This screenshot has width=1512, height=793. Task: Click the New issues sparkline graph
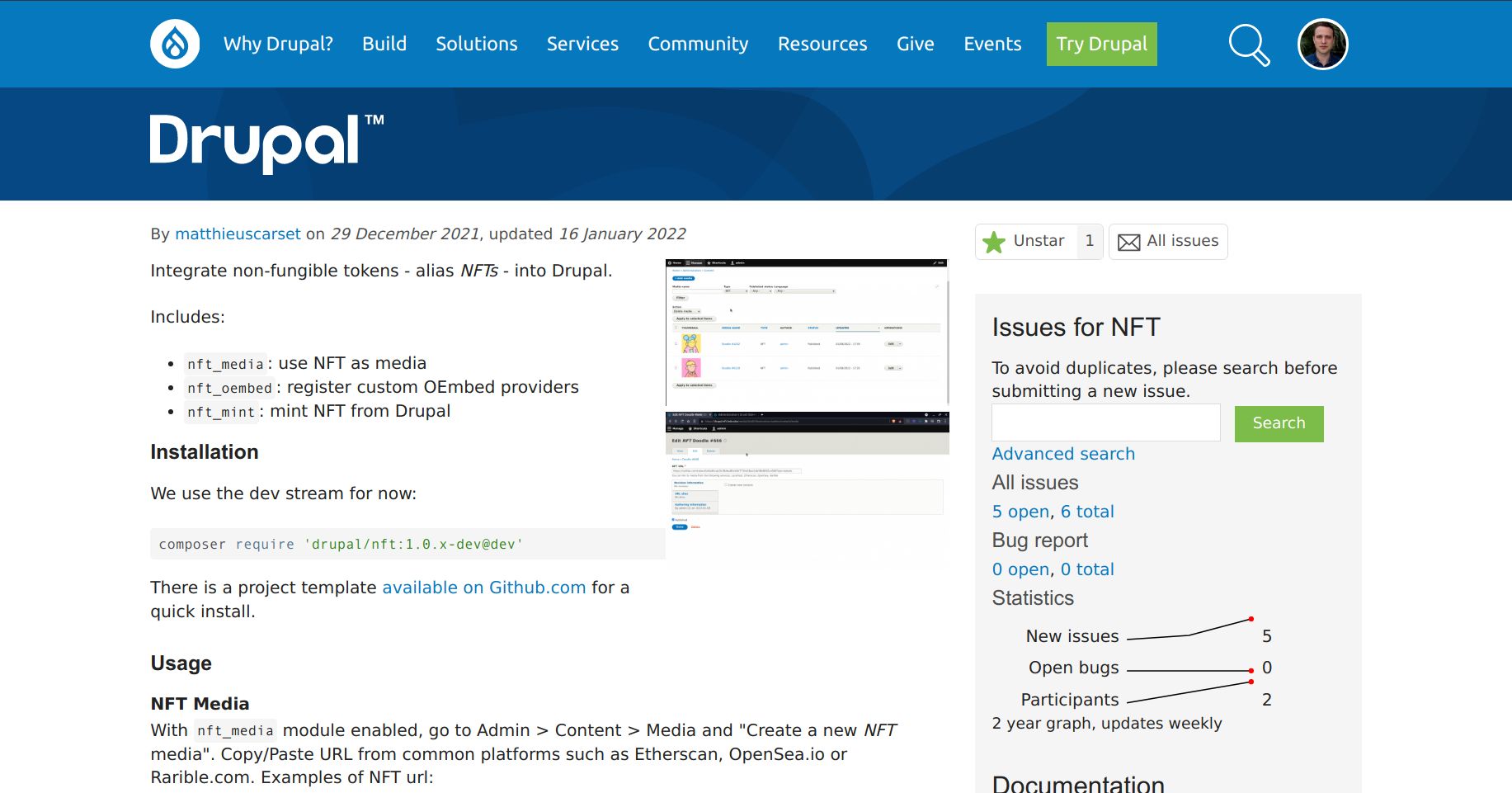tap(1190, 629)
